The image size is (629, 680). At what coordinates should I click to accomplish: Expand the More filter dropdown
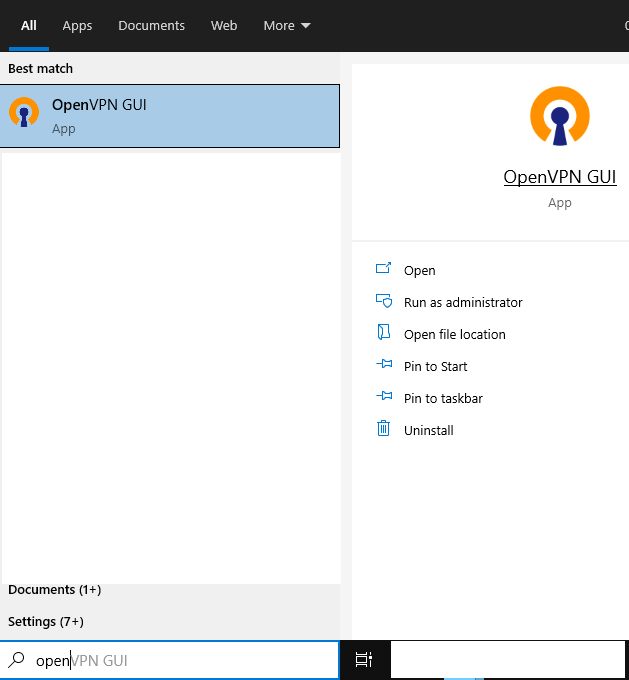287,26
